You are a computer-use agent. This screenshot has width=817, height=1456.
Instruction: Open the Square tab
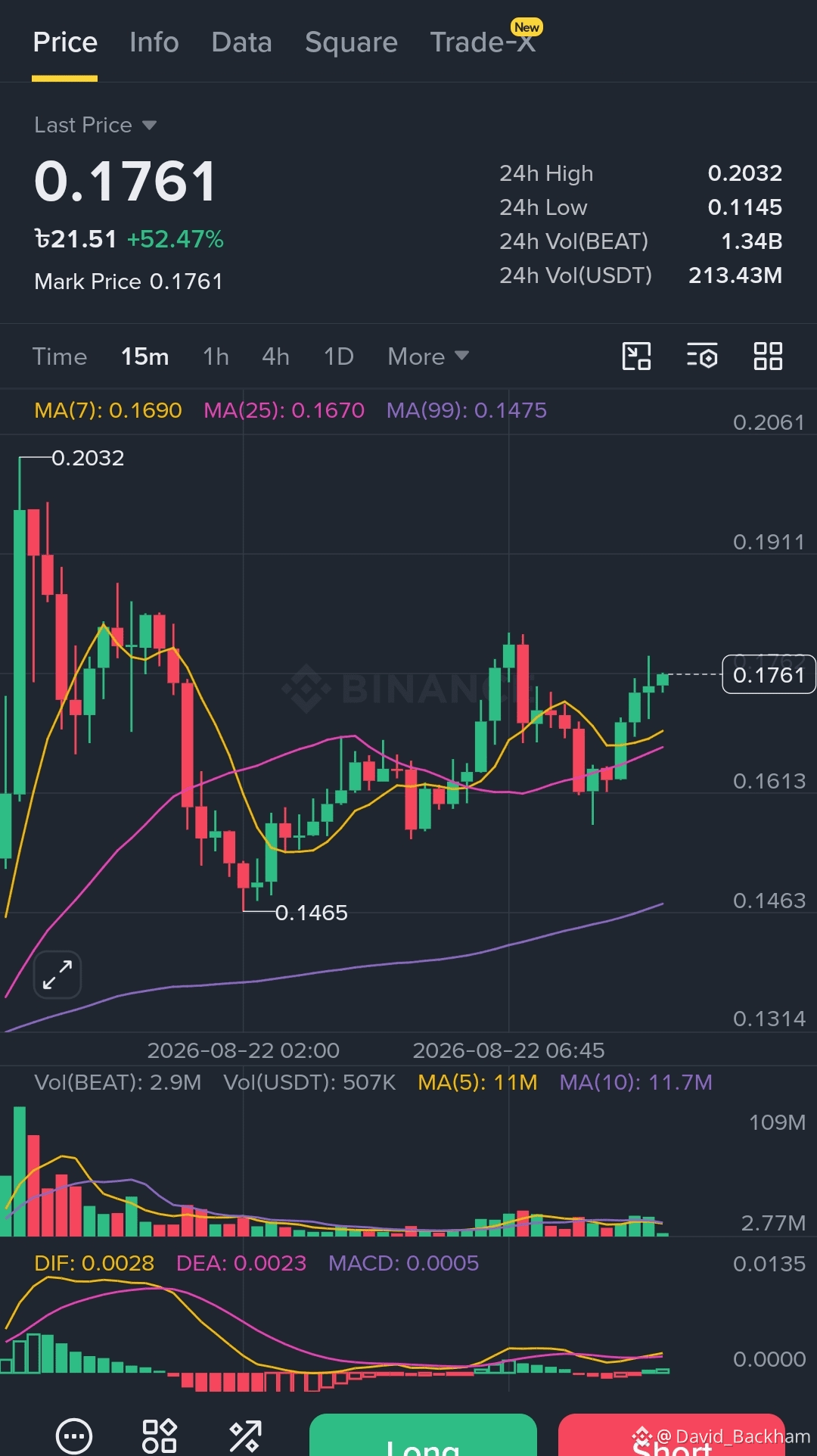pyautogui.click(x=351, y=42)
